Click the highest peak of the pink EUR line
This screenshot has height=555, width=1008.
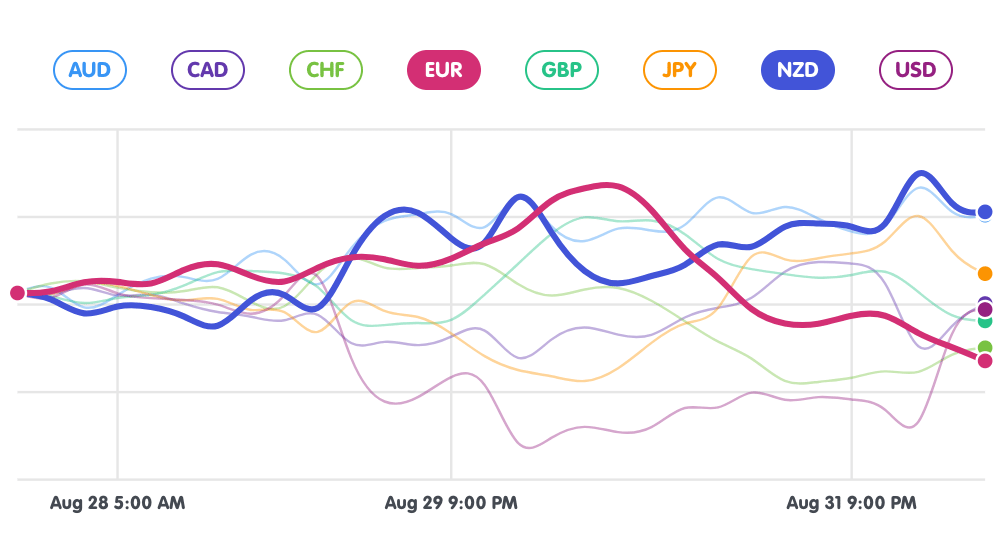click(605, 185)
